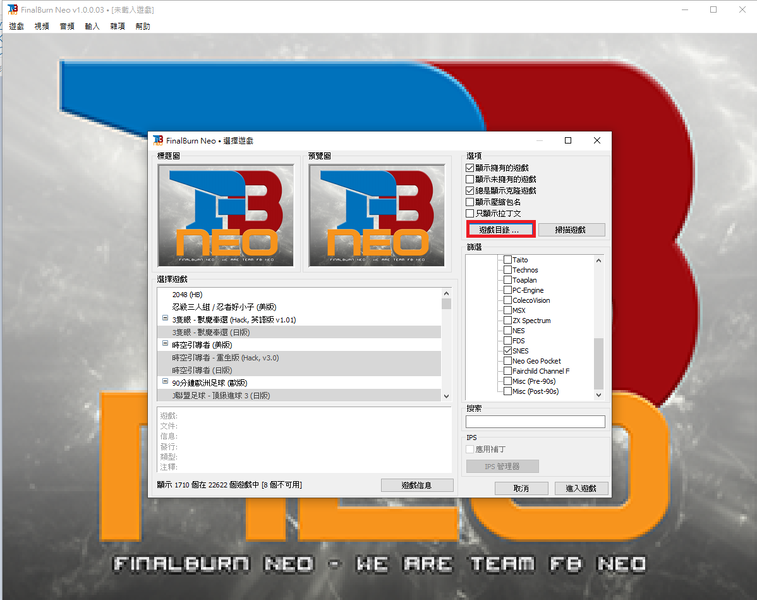Image resolution: width=757 pixels, height=600 pixels.
Task: Check the FDS filter box
Action: point(507,341)
